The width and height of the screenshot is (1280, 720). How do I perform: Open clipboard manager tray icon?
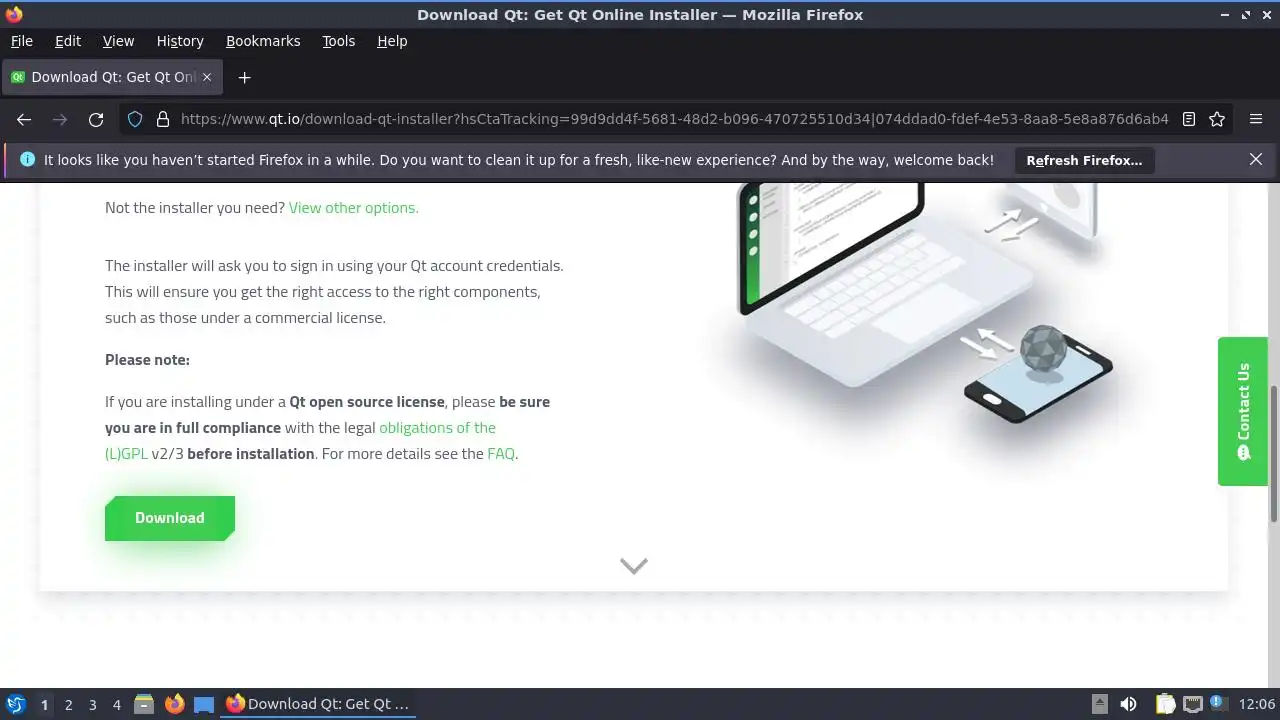[1165, 704]
